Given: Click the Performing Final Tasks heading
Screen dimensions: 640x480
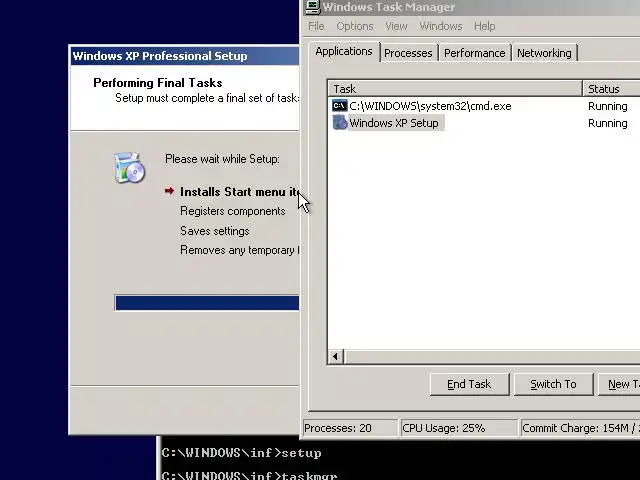Looking at the screenshot, I should tap(158, 83).
